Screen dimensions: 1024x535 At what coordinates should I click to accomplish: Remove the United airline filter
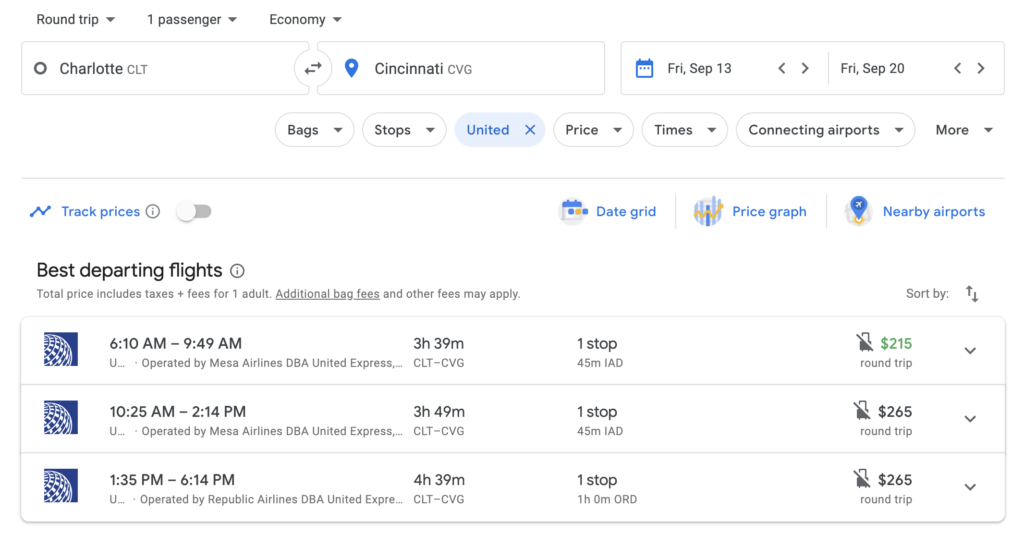pos(530,130)
